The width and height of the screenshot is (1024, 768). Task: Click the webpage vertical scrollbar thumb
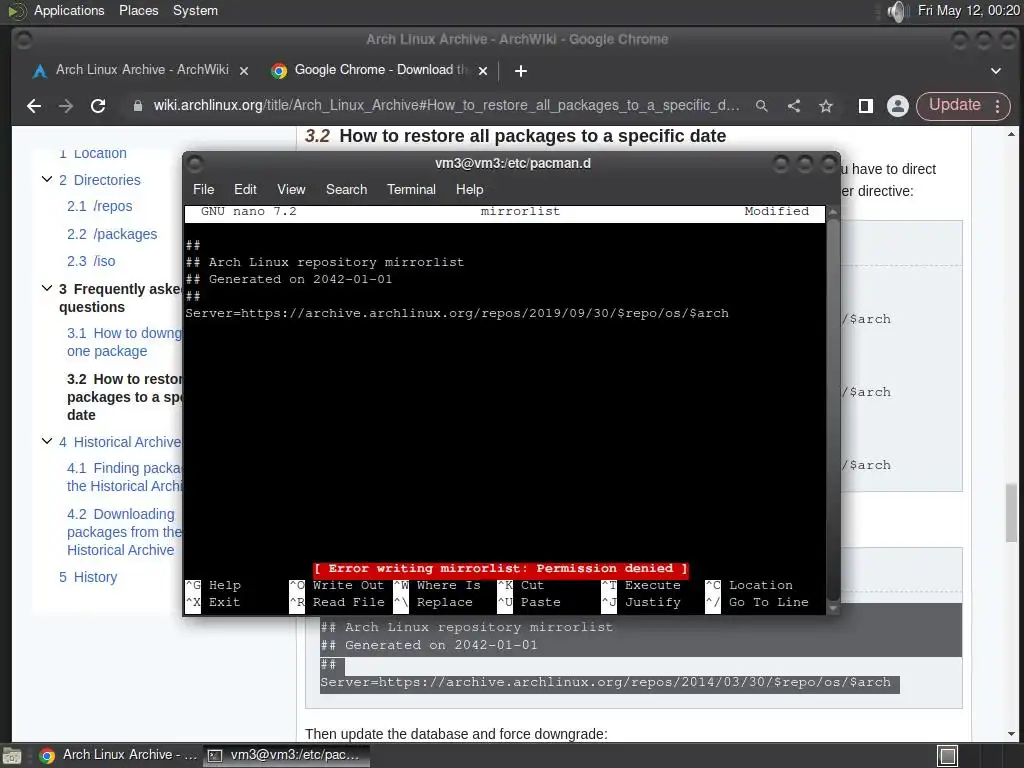point(1011,513)
